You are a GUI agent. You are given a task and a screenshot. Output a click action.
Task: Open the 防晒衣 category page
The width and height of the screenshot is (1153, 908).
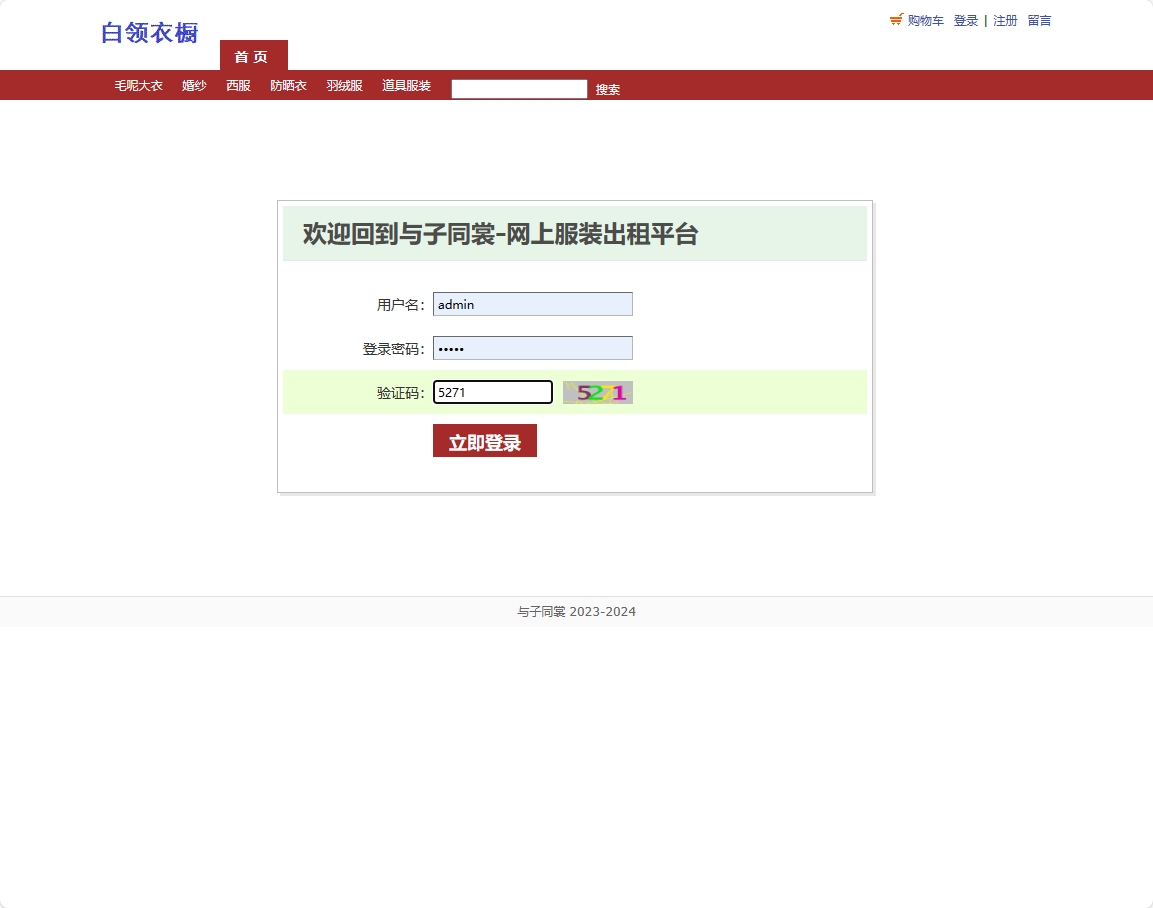click(288, 85)
